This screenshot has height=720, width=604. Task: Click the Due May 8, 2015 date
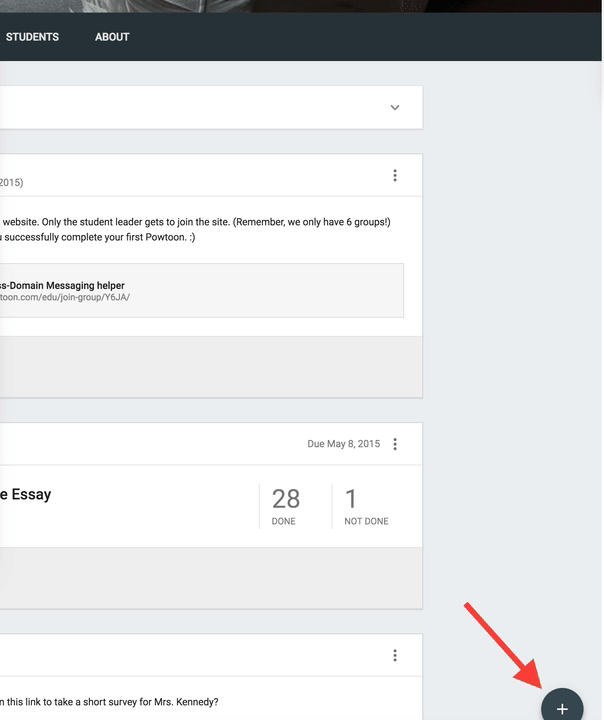pos(343,444)
